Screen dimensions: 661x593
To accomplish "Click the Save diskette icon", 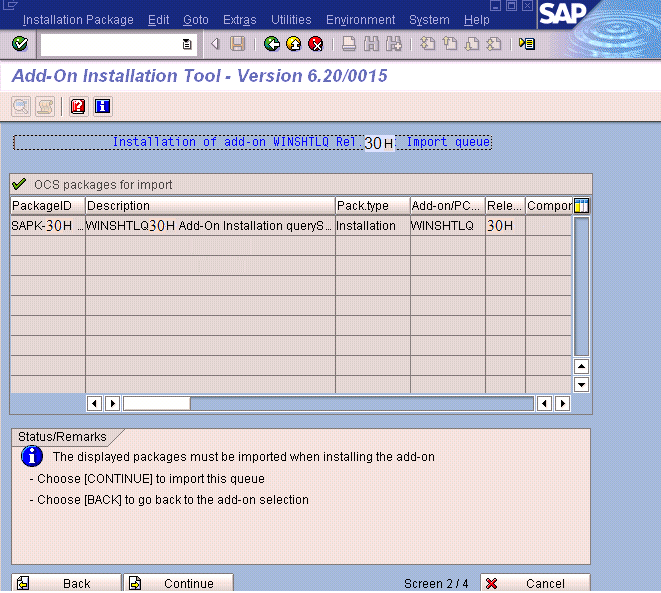I will click(x=237, y=44).
